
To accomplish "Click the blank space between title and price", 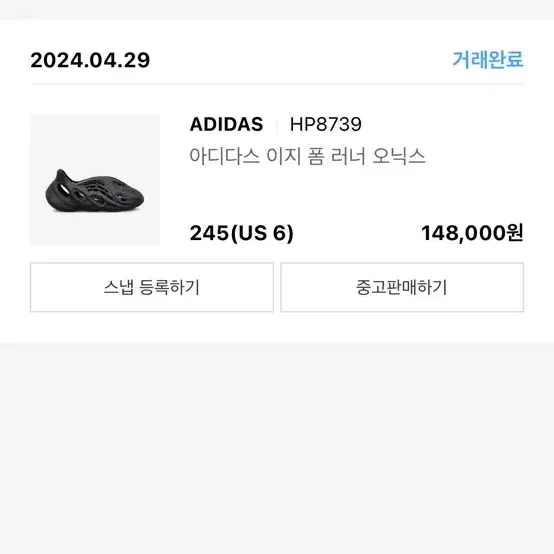I will point(356,194).
